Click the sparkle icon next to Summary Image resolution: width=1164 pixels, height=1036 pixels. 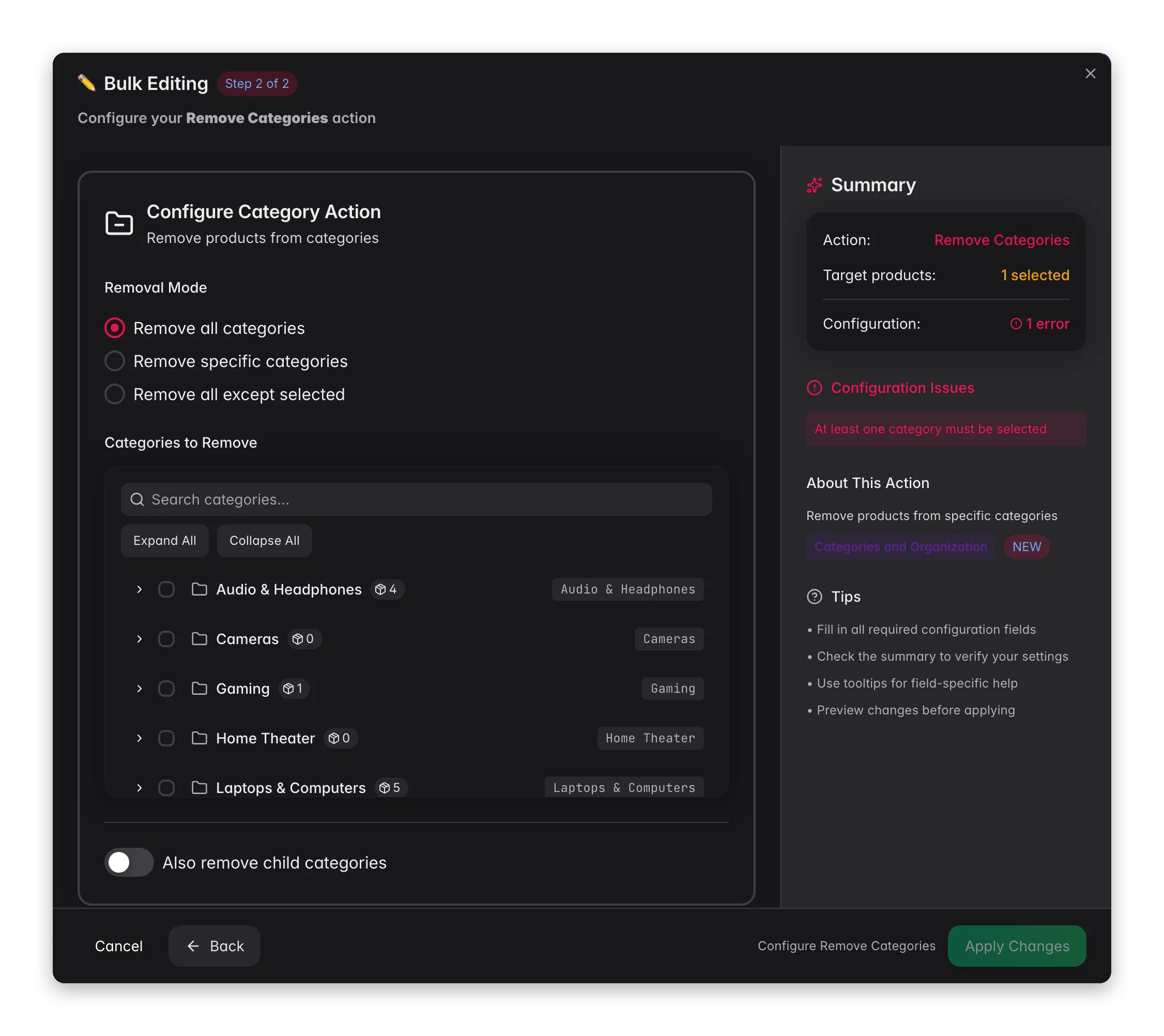[815, 185]
